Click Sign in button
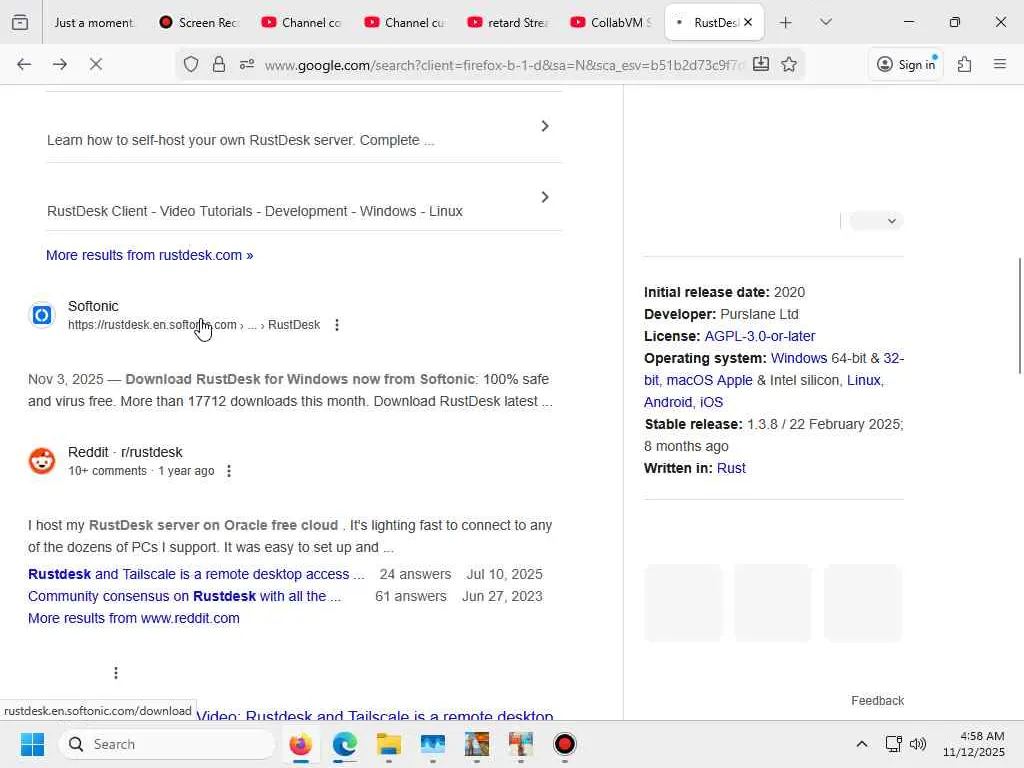The width and height of the screenshot is (1024, 768). pos(906,64)
